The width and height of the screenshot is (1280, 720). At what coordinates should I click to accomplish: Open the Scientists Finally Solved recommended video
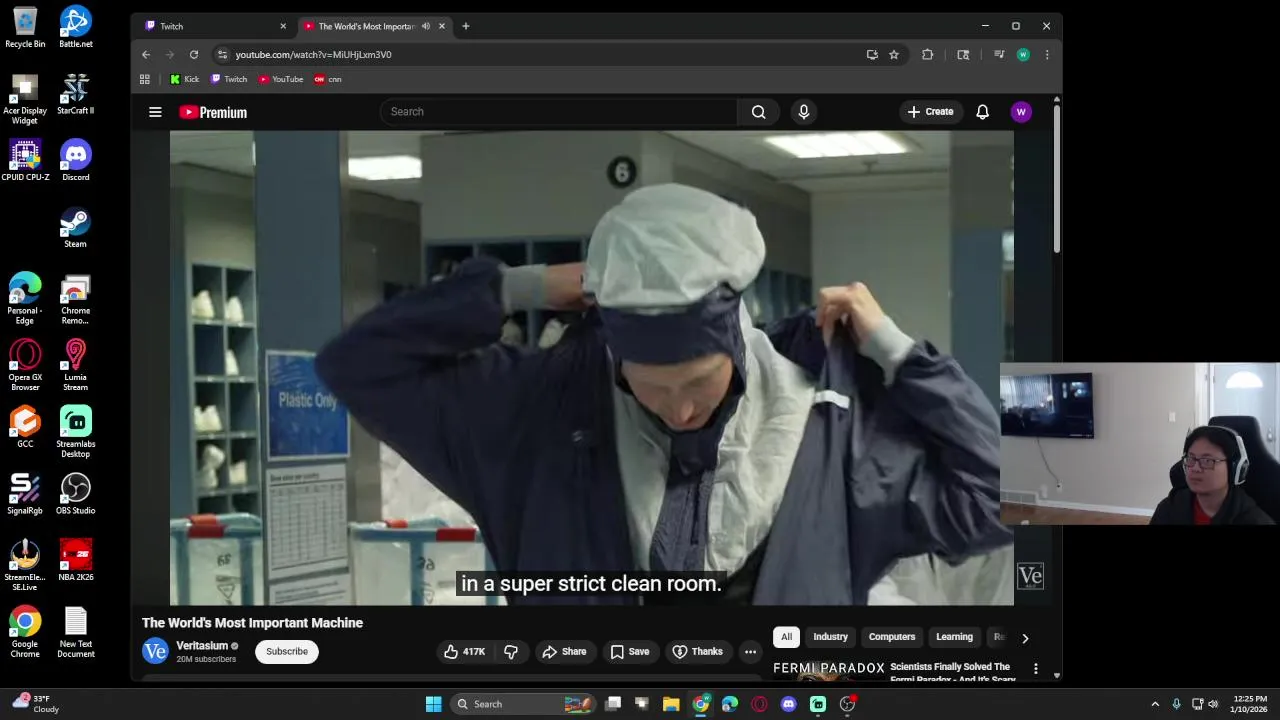pyautogui.click(x=952, y=673)
